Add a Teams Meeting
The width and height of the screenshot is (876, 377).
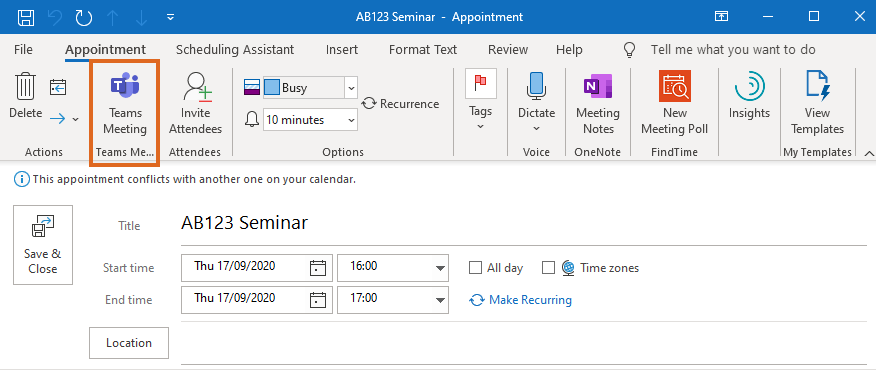coord(125,104)
